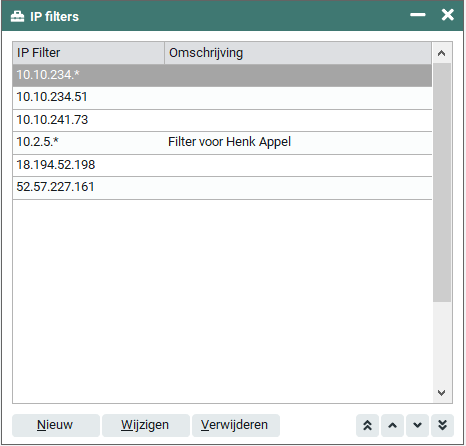This screenshot has height=446, width=466.
Task: Click the scrollbar down arrow
Action: click(x=442, y=393)
